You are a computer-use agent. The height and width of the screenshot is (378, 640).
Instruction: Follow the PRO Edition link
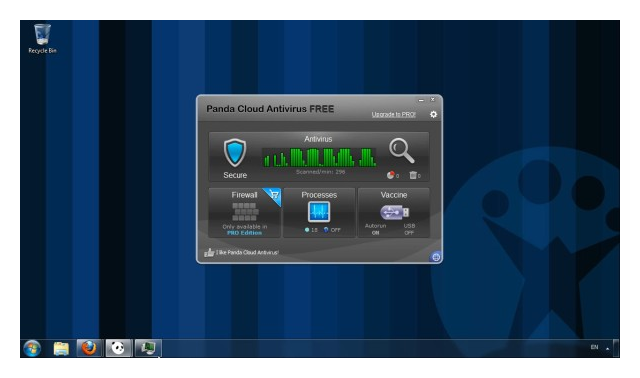point(244,233)
